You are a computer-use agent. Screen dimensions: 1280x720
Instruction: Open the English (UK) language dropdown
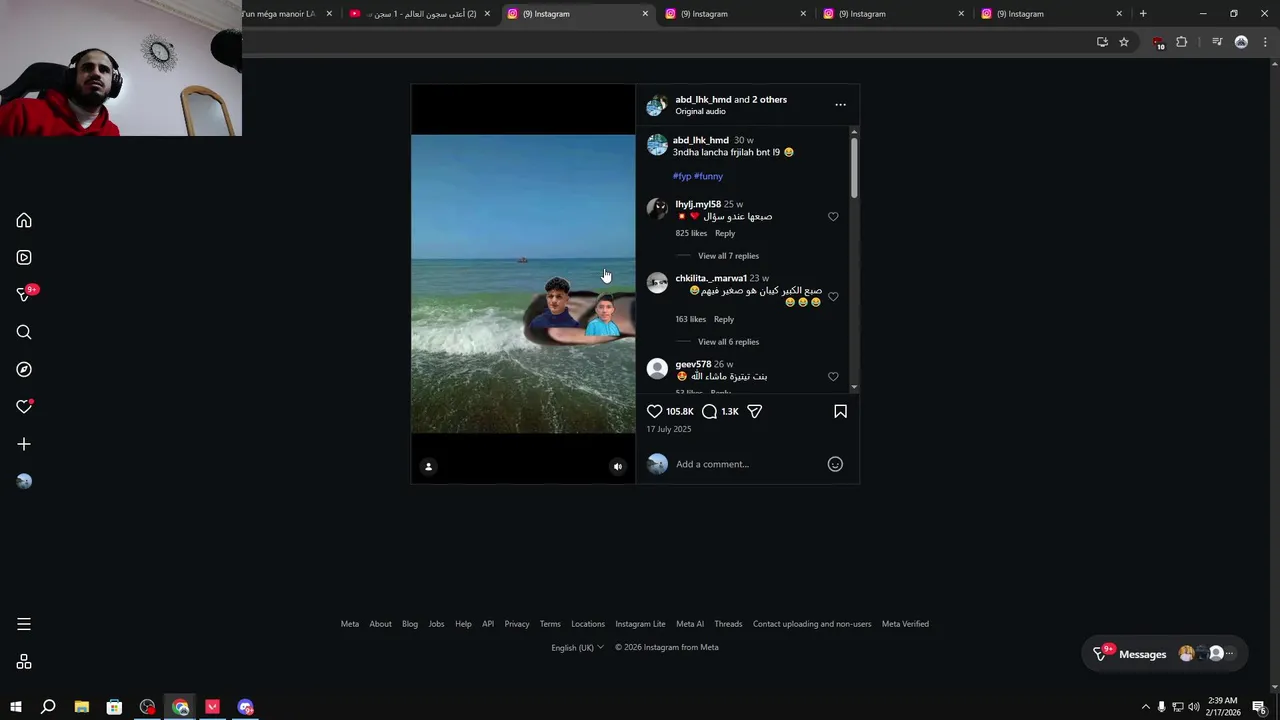point(578,647)
